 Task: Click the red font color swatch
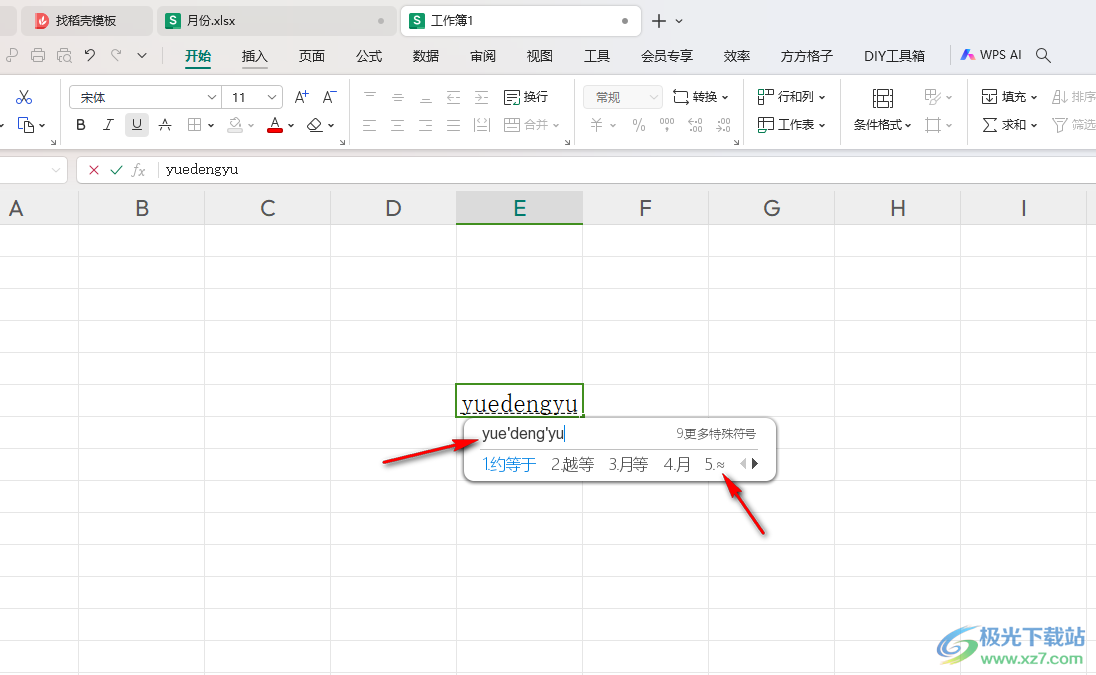coord(275,125)
